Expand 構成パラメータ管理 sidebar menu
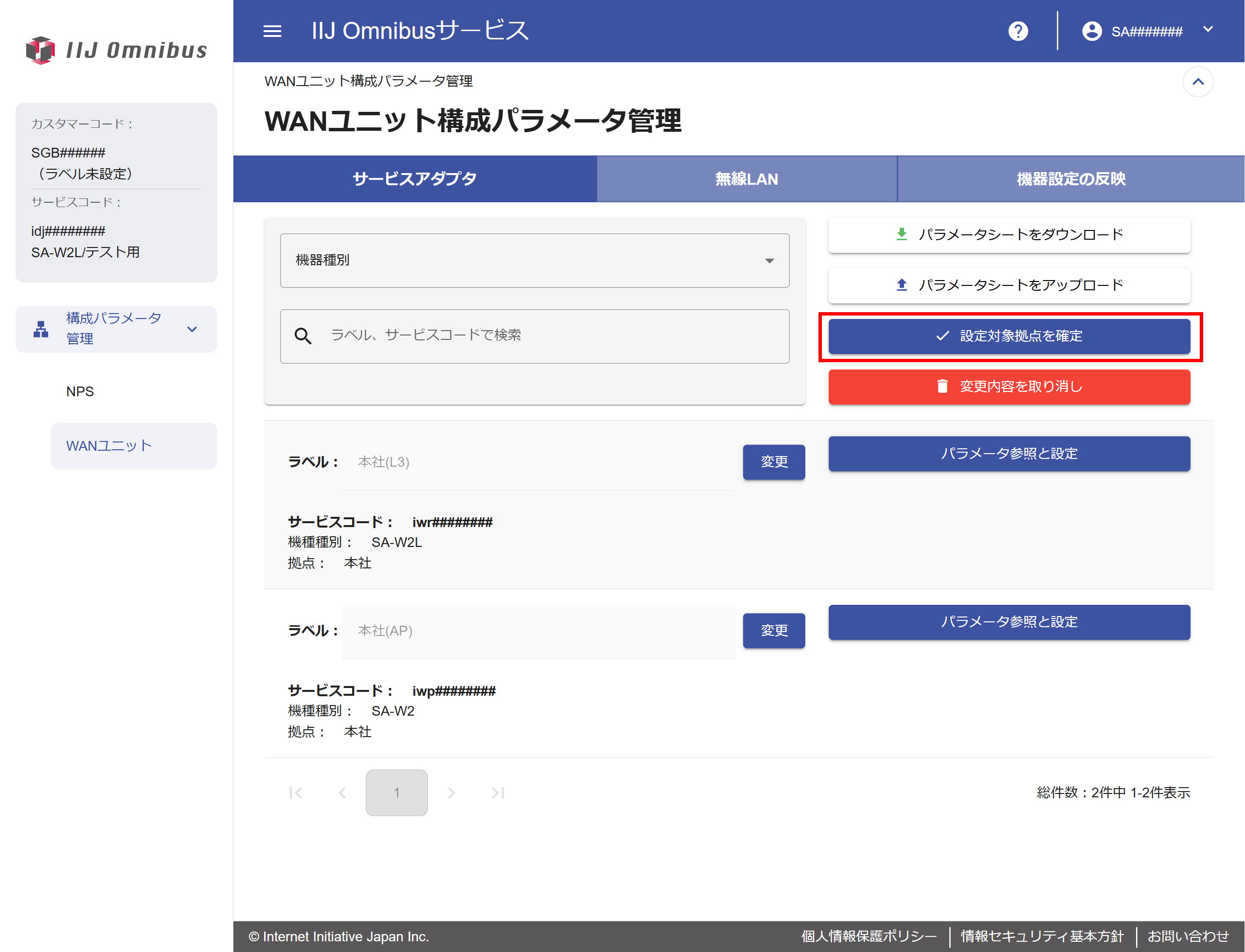The image size is (1245, 952). (116, 329)
